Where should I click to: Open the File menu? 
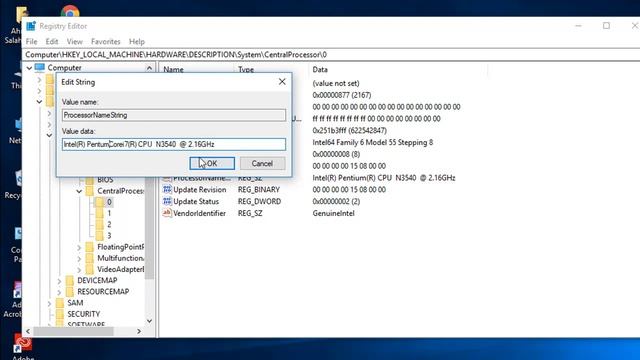(x=31, y=42)
